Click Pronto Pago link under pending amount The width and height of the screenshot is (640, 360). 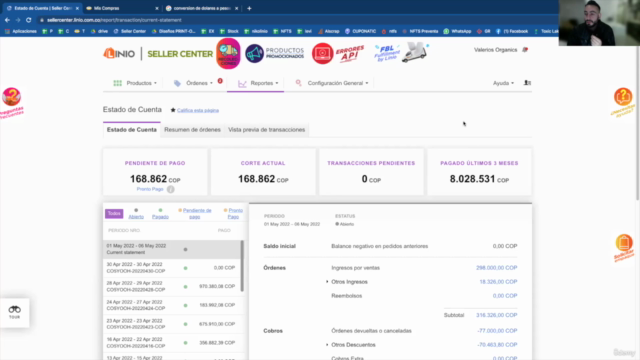(x=150, y=189)
